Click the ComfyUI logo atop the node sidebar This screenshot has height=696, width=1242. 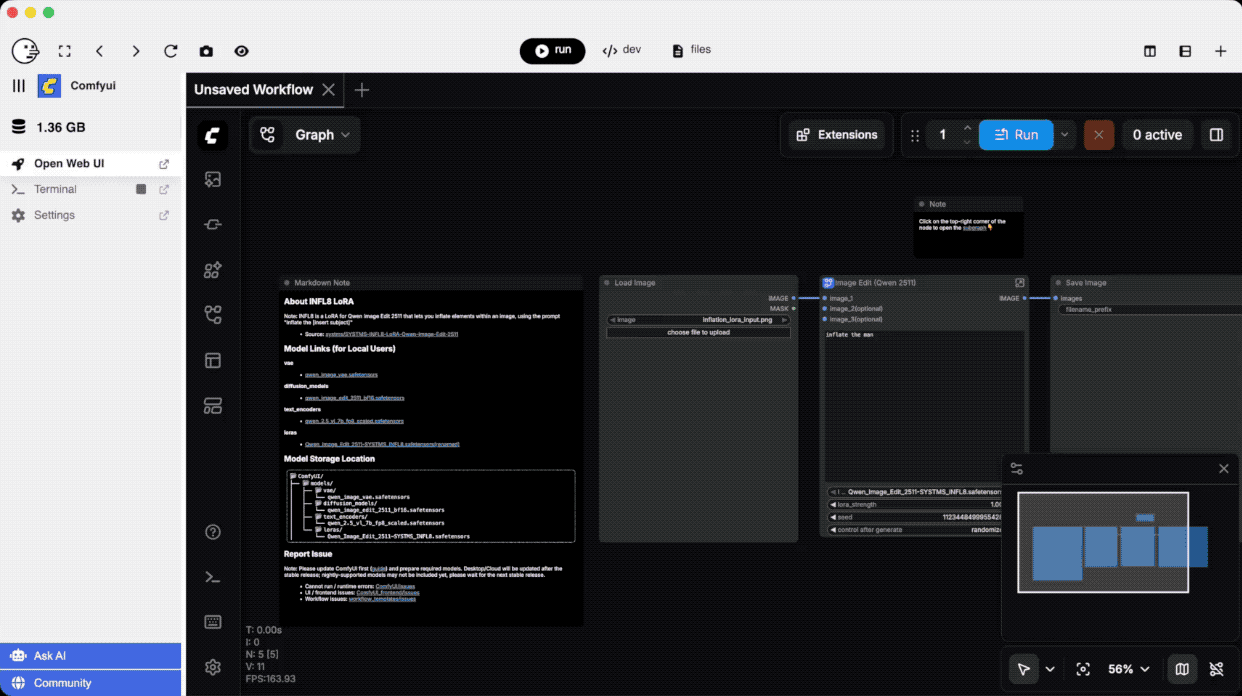212,136
